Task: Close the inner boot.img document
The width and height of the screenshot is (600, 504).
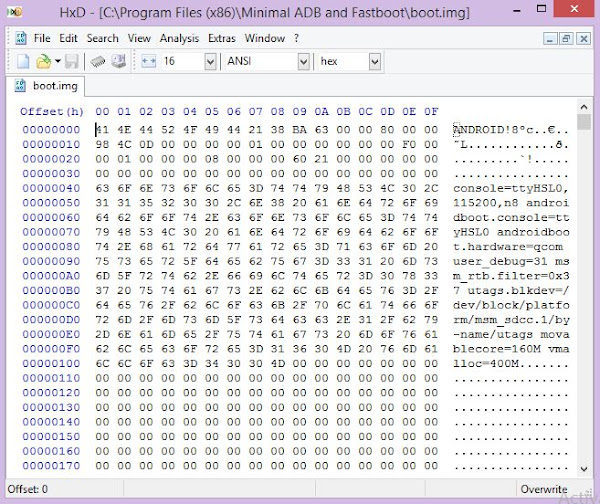Action: pyautogui.click(x=584, y=39)
